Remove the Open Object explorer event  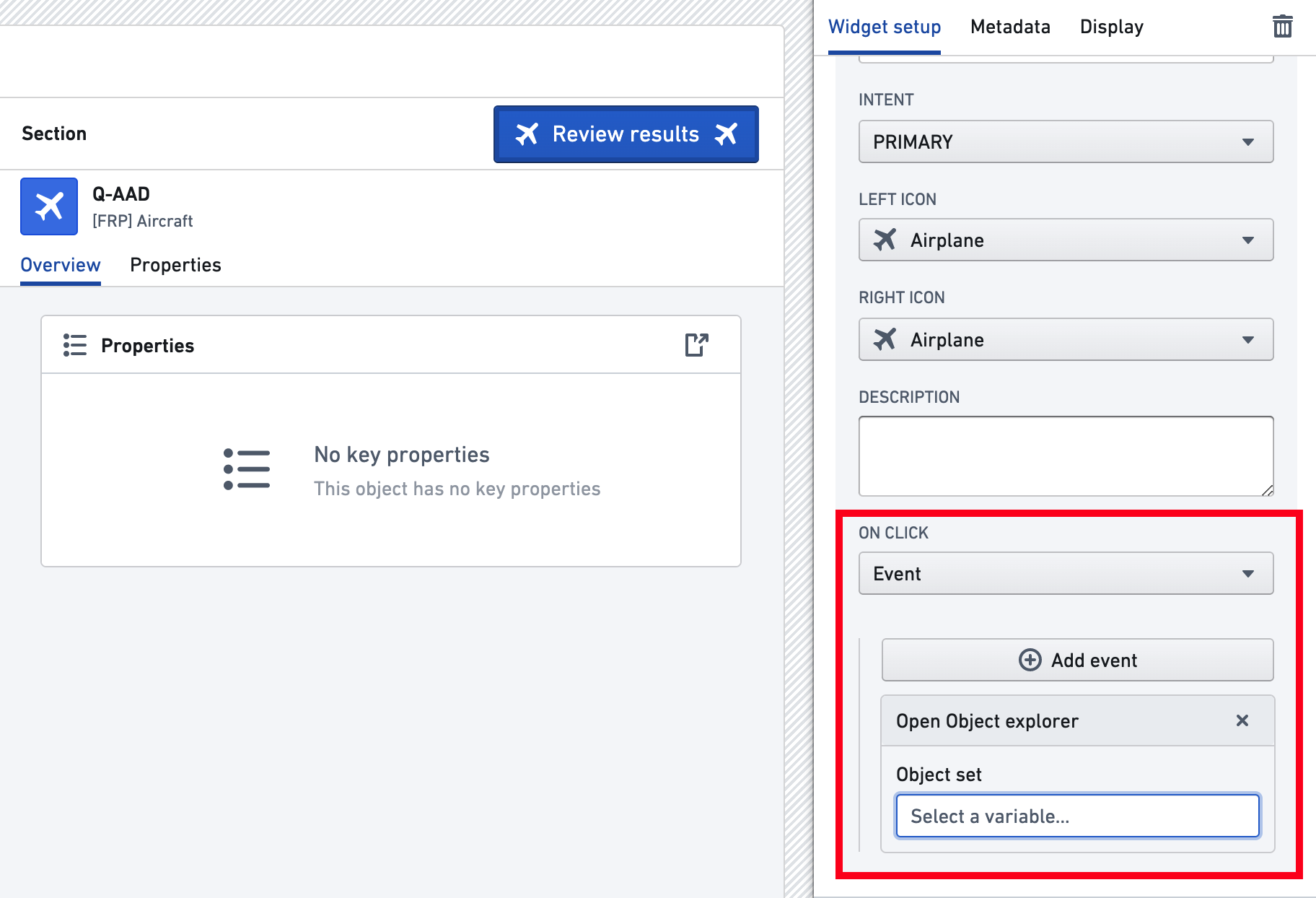pos(1242,720)
